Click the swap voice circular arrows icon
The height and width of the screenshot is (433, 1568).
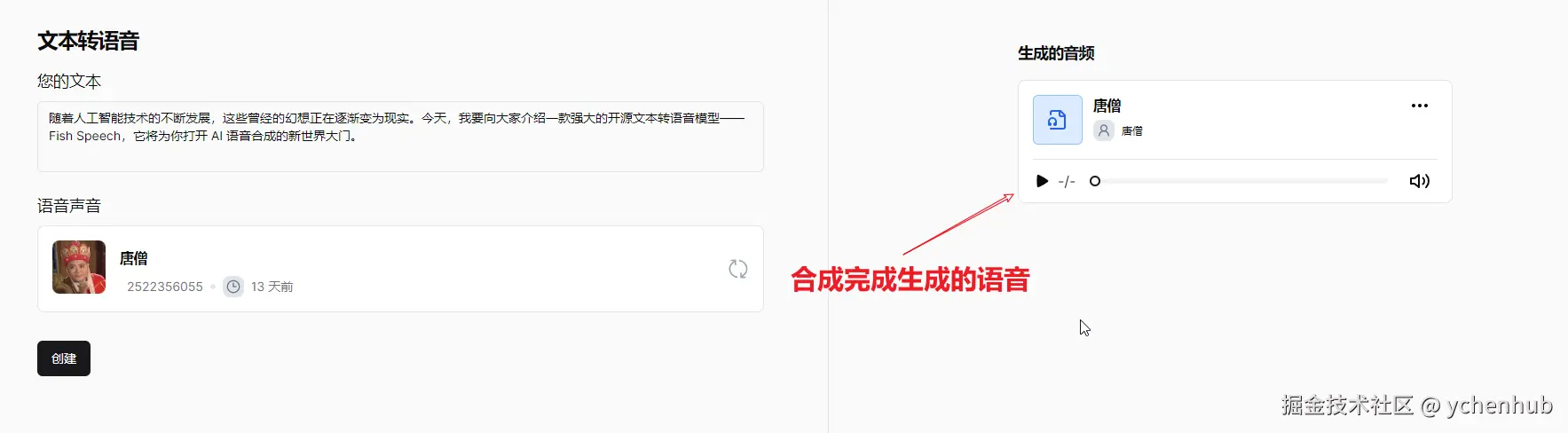pyautogui.click(x=738, y=269)
